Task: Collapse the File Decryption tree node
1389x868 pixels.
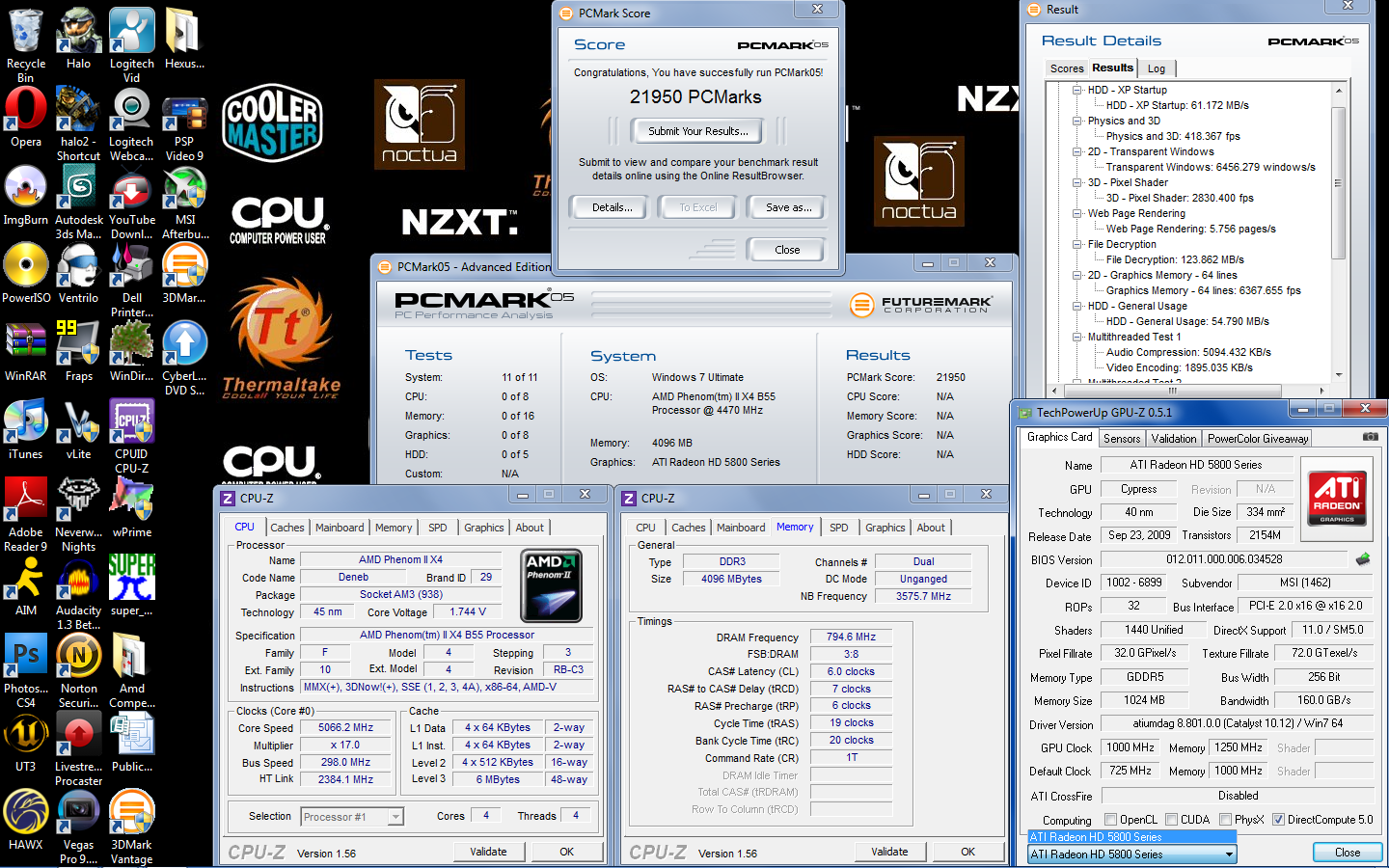Action: click(x=1077, y=244)
